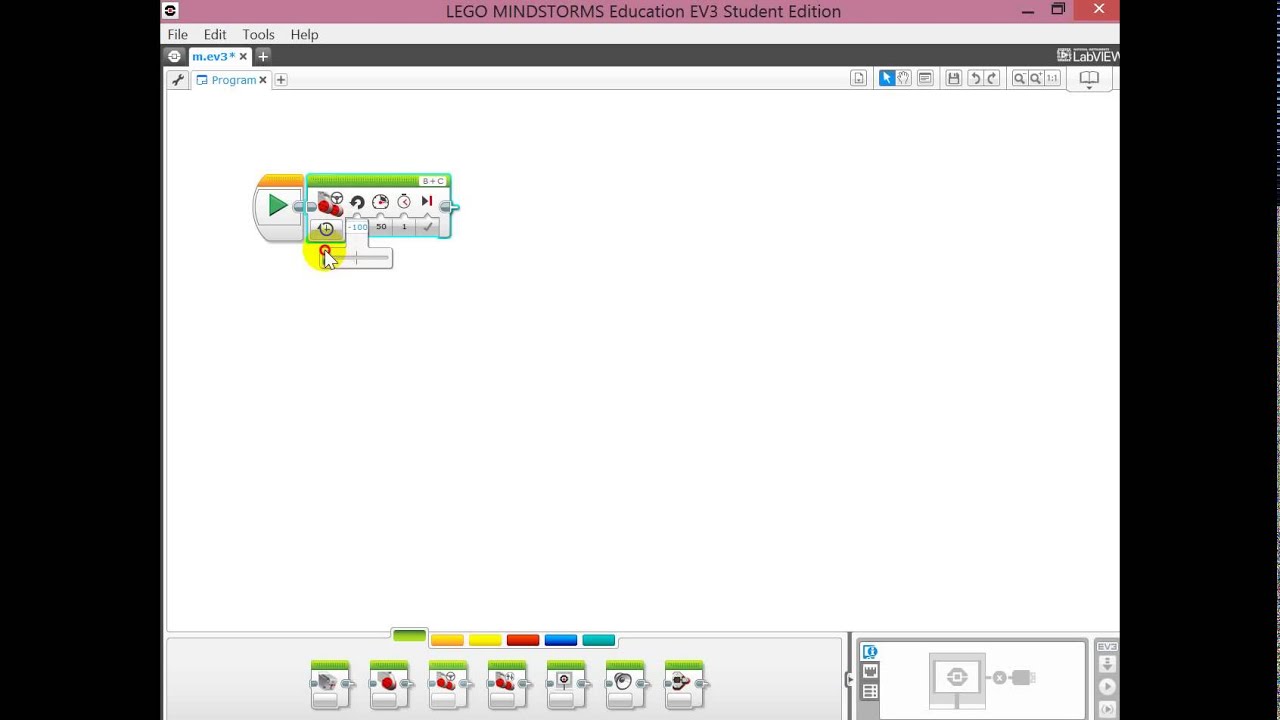Select the orange Flow Control palette tab
Image resolution: width=1280 pixels, height=720 pixels.
point(447,640)
